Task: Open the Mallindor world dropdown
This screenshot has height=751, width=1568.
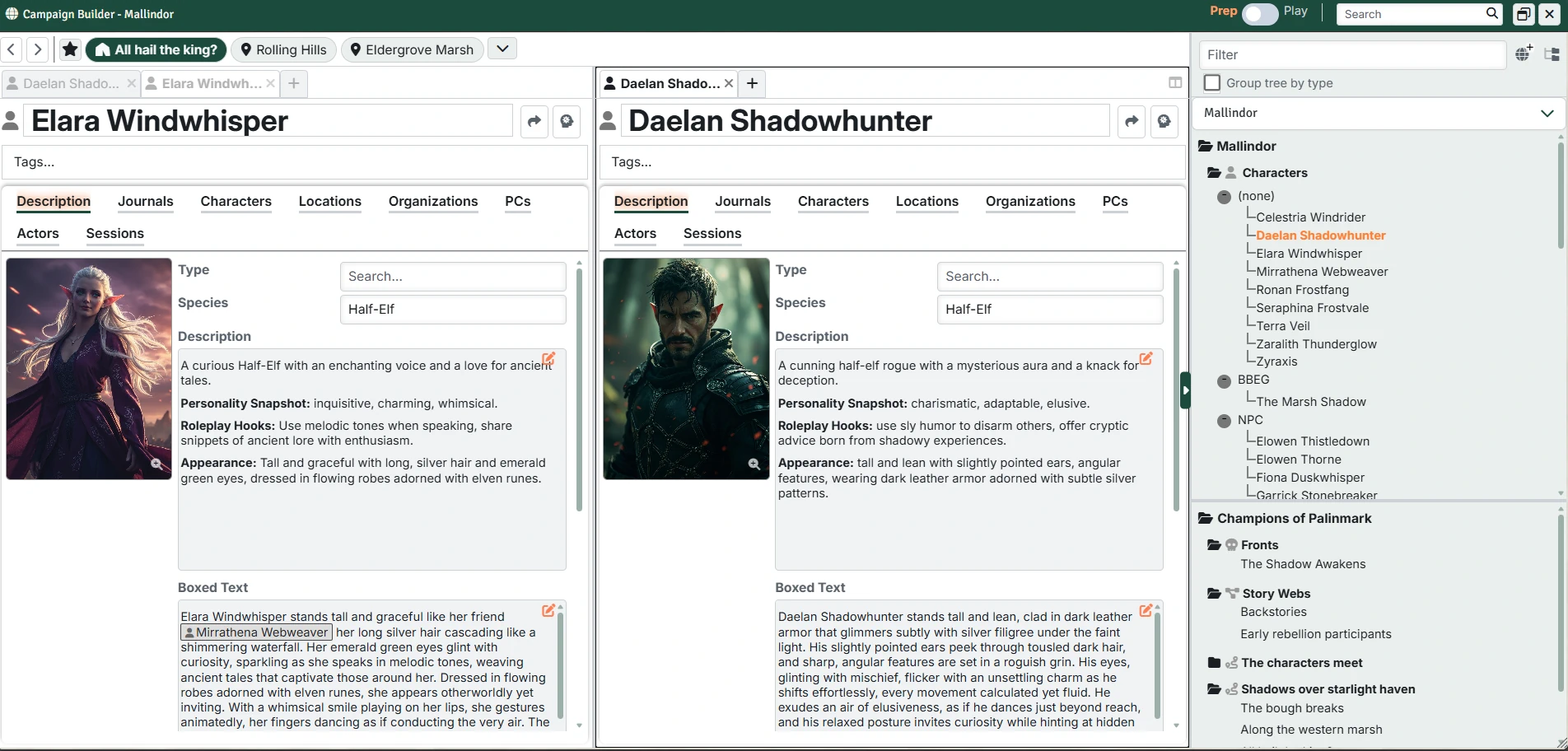Action: (1378, 113)
